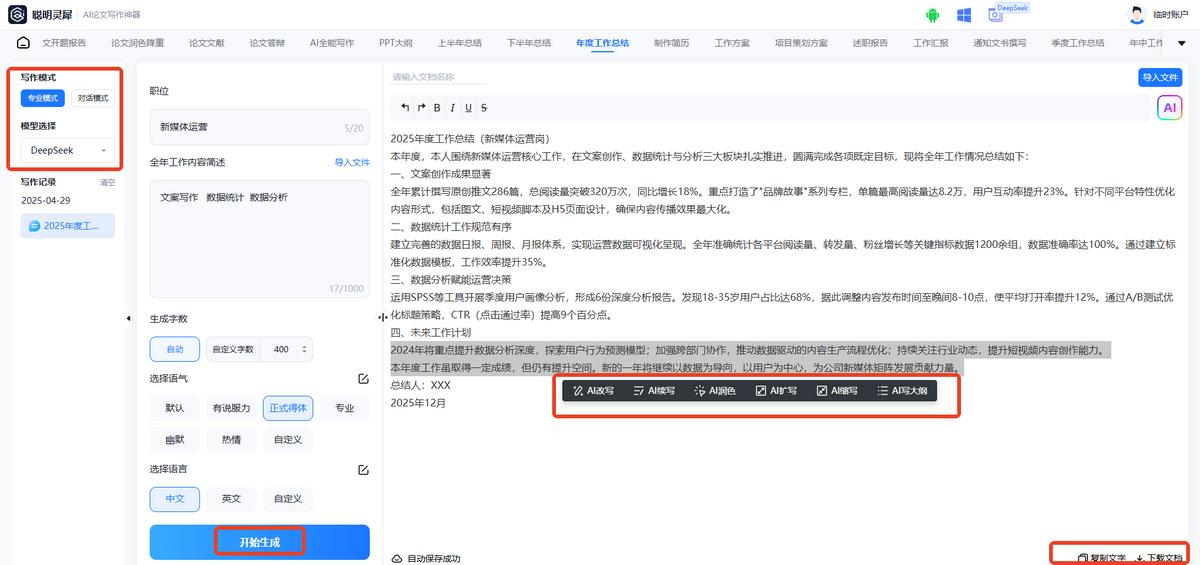1200x565 pixels.
Task: Click the redo arrow in editor toolbar
Action: click(421, 108)
